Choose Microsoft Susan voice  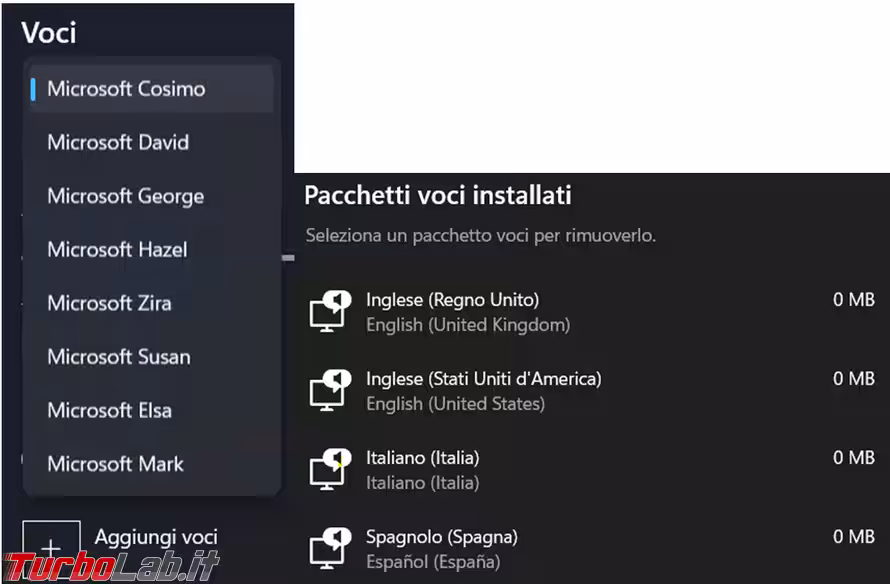click(118, 356)
